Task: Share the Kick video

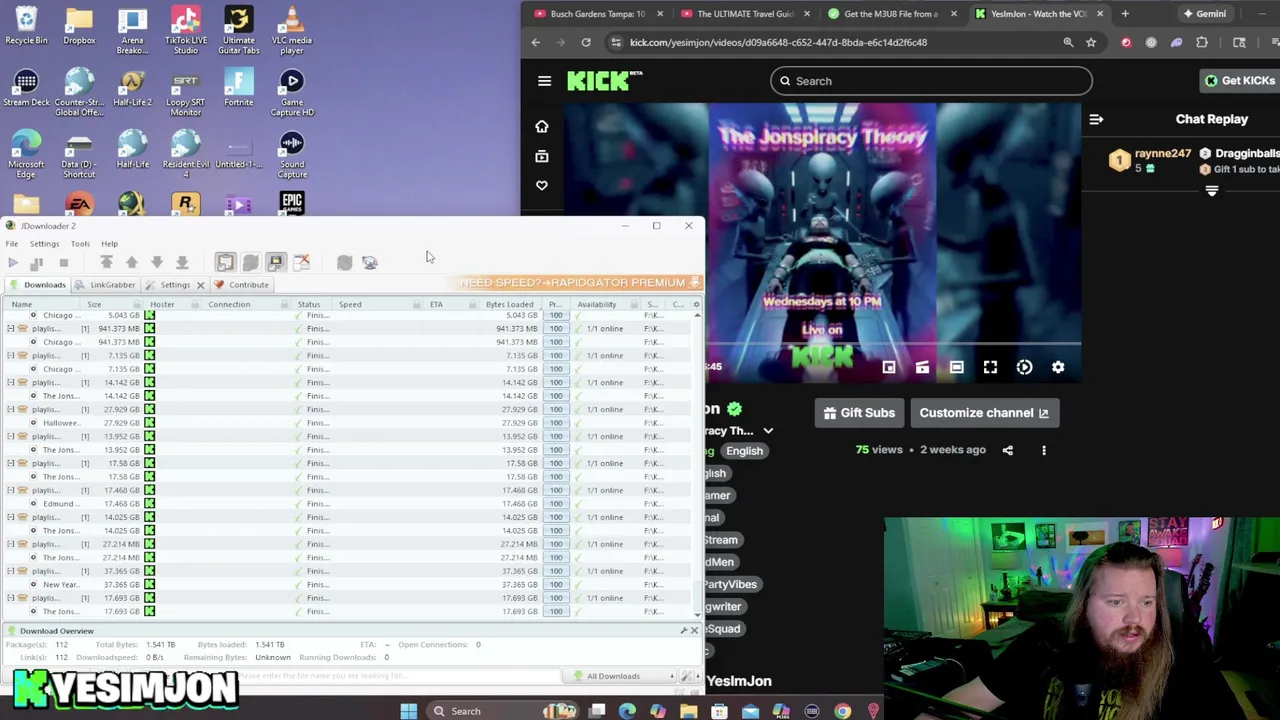Action: click(1008, 450)
